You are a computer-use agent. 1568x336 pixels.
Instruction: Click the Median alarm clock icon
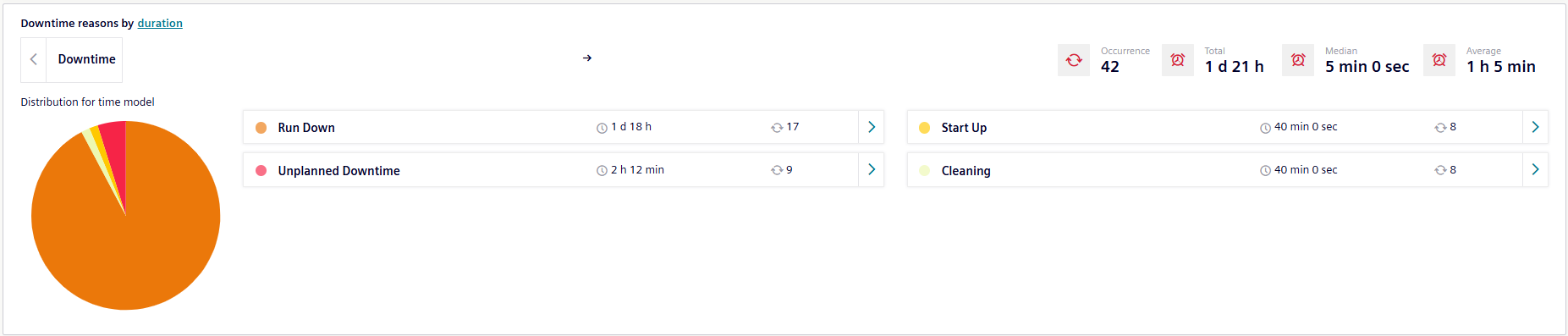pyautogui.click(x=1298, y=60)
